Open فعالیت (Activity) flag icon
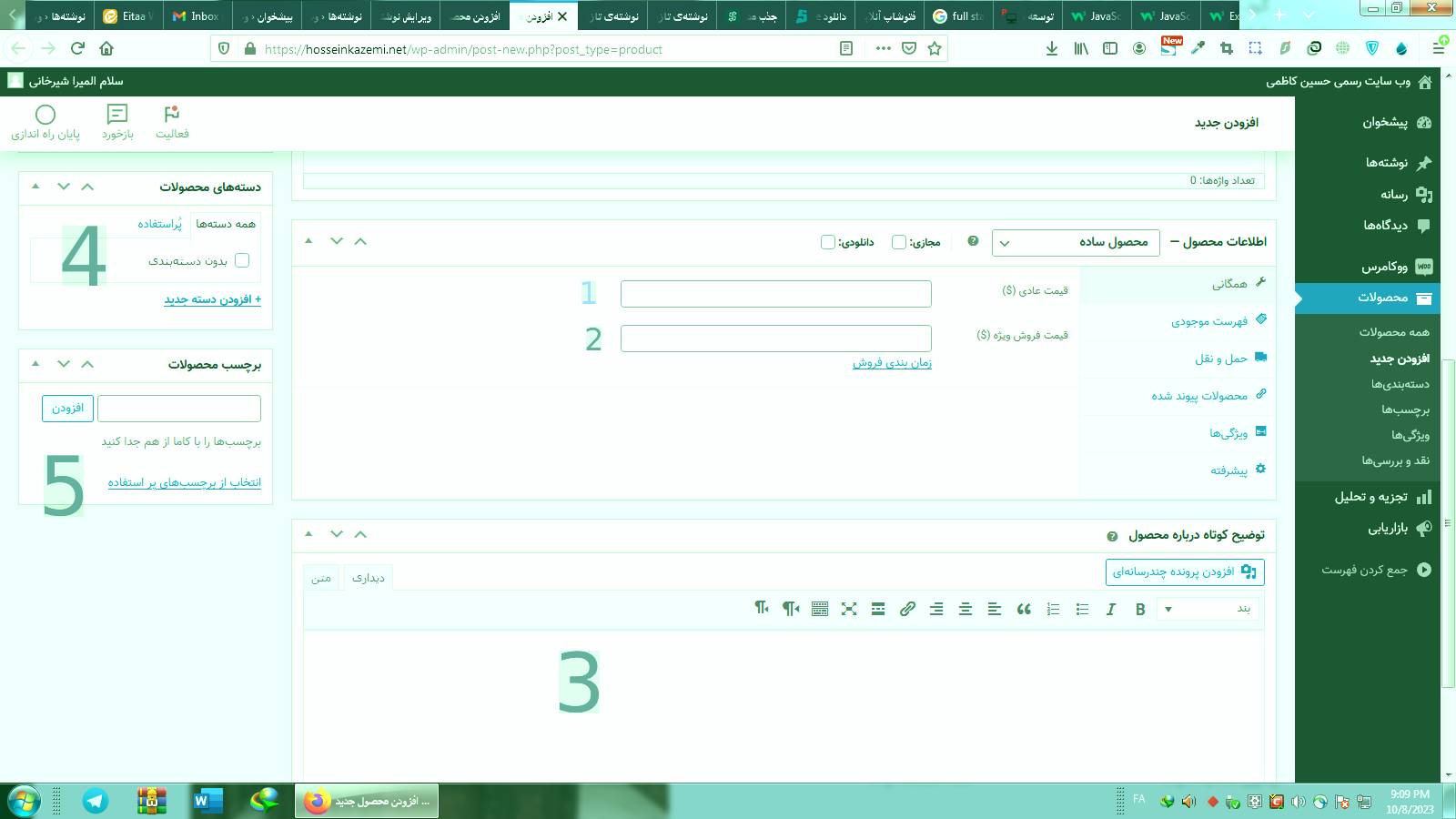The width and height of the screenshot is (1456, 819). [x=172, y=122]
